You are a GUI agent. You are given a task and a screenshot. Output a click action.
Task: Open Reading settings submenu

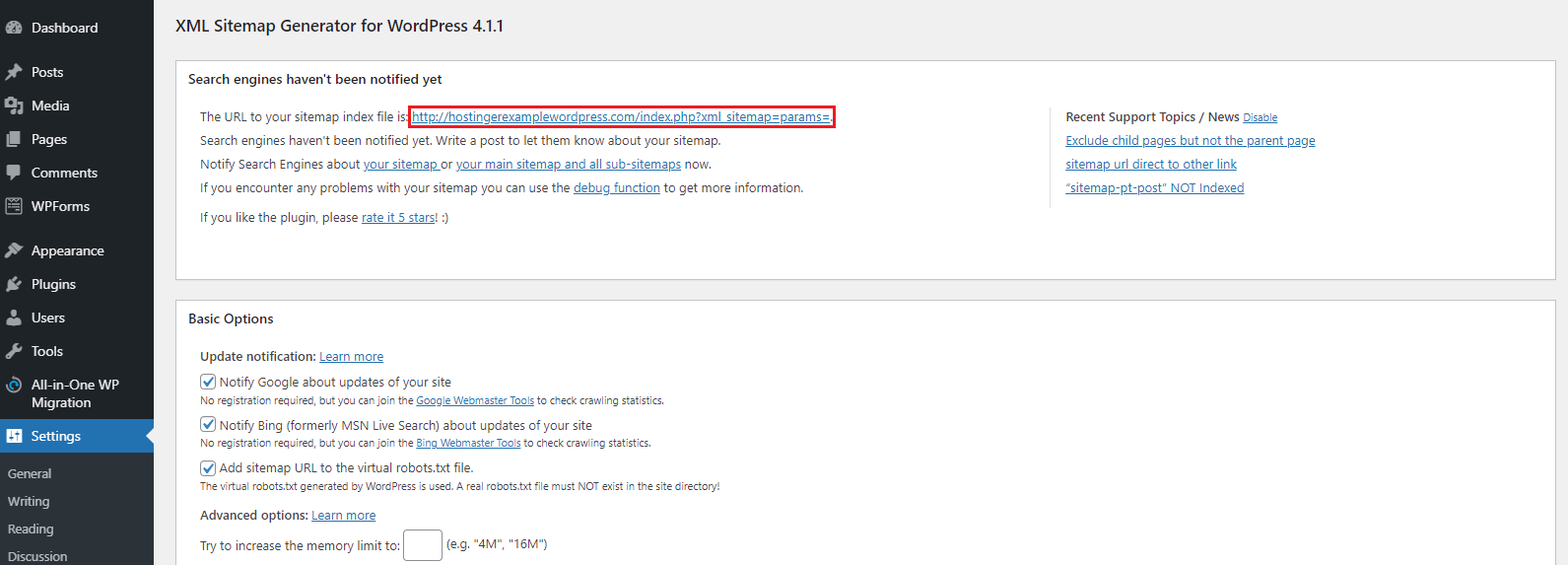(31, 530)
